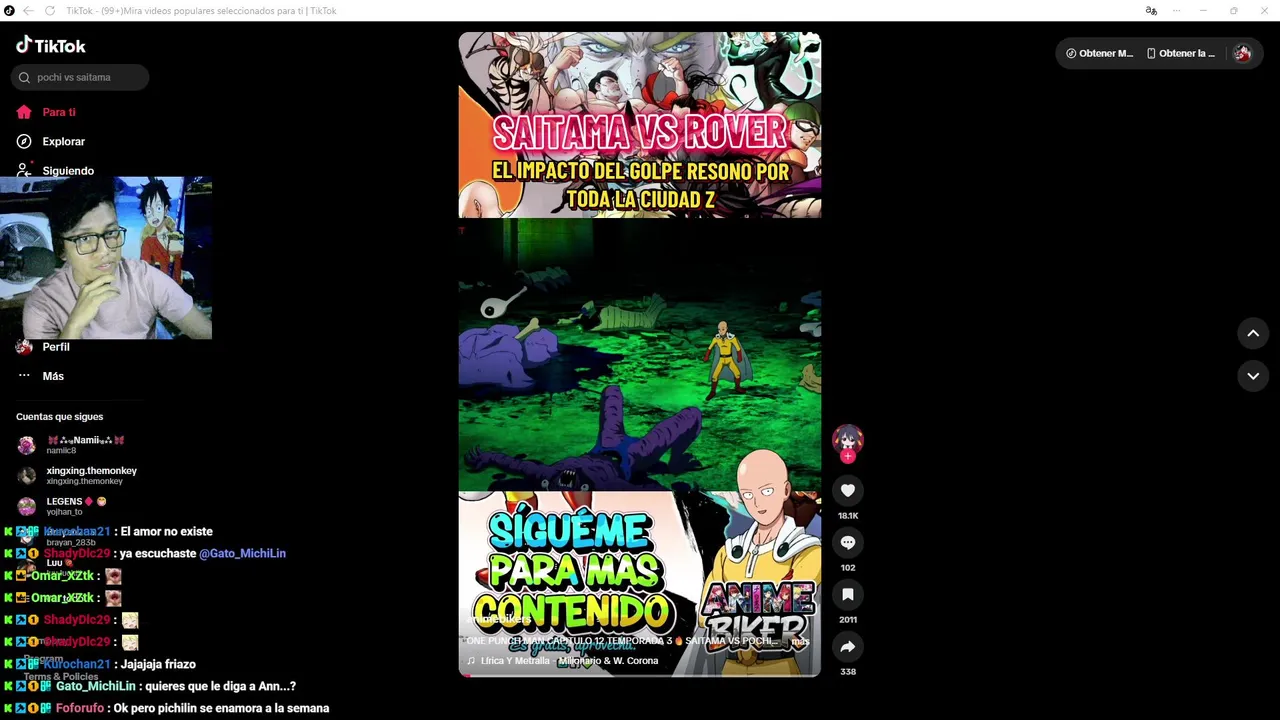Click the Explorar compass icon

[x=24, y=141]
